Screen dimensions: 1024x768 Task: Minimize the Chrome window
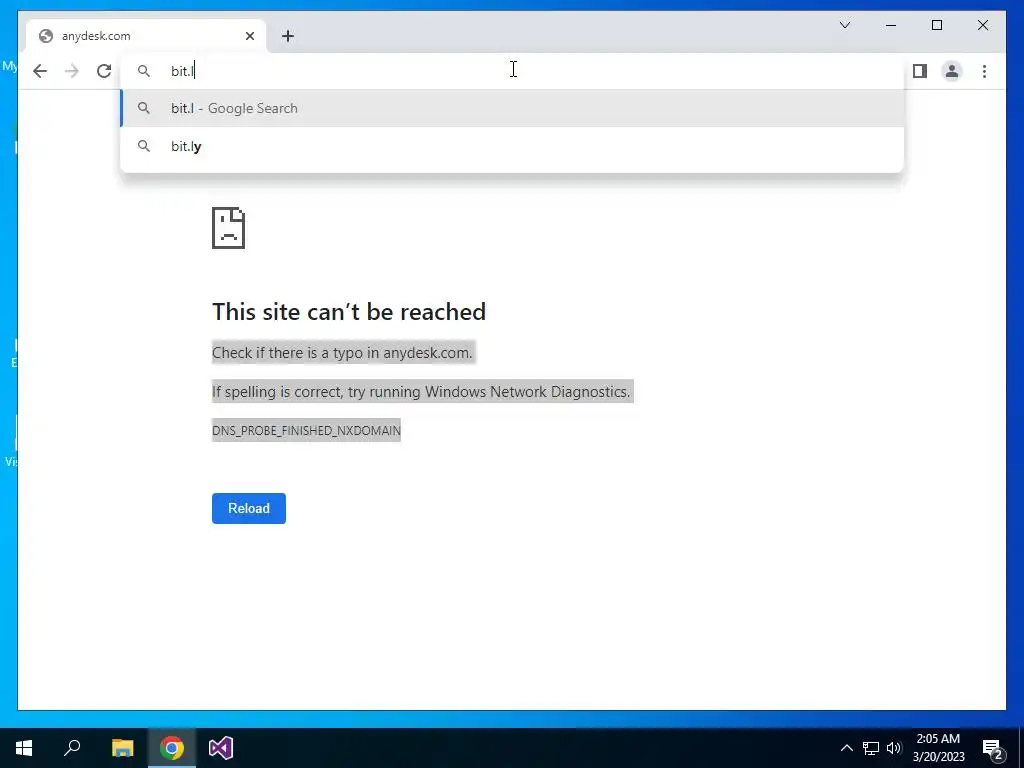tap(891, 25)
